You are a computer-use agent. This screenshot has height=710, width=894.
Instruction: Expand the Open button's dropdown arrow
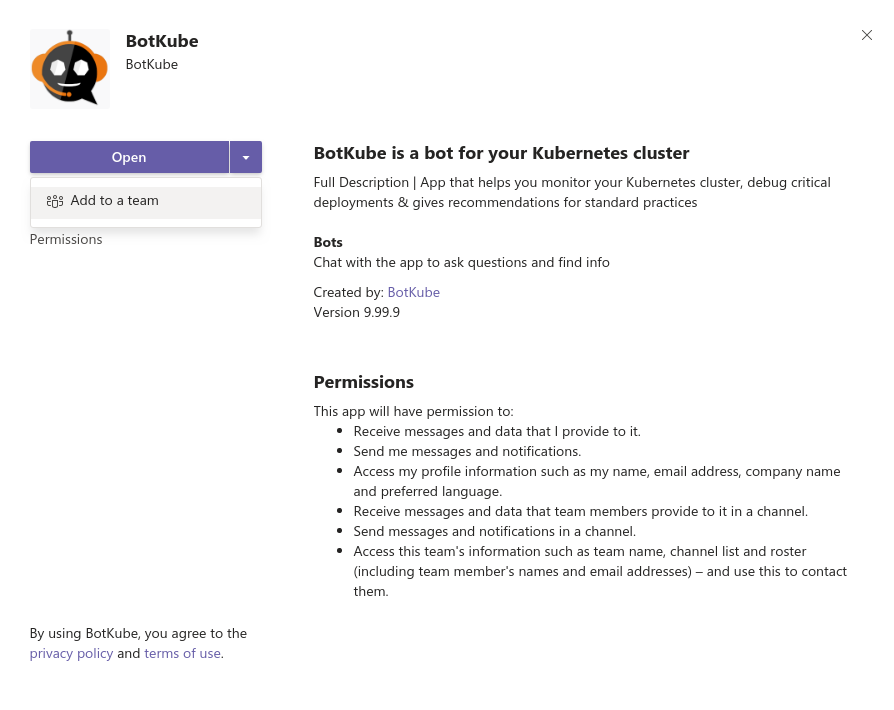click(x=245, y=157)
